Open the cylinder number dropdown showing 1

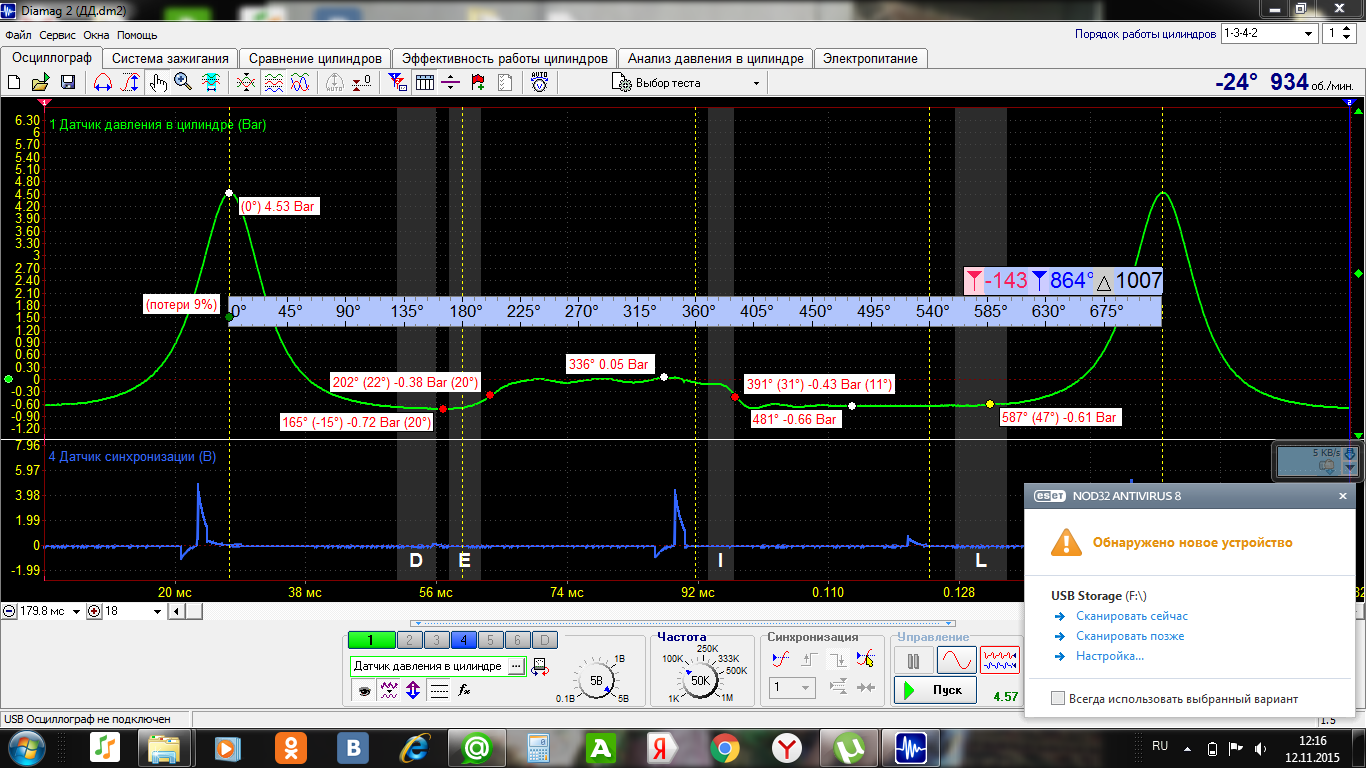coord(1337,33)
